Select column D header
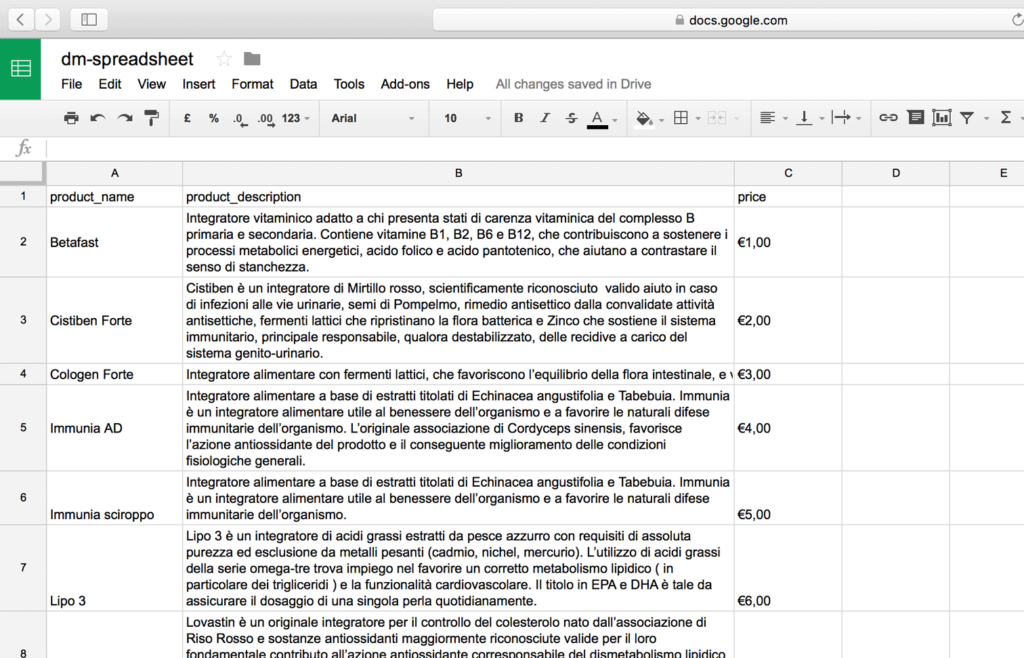Image resolution: width=1024 pixels, height=658 pixels. tap(896, 173)
